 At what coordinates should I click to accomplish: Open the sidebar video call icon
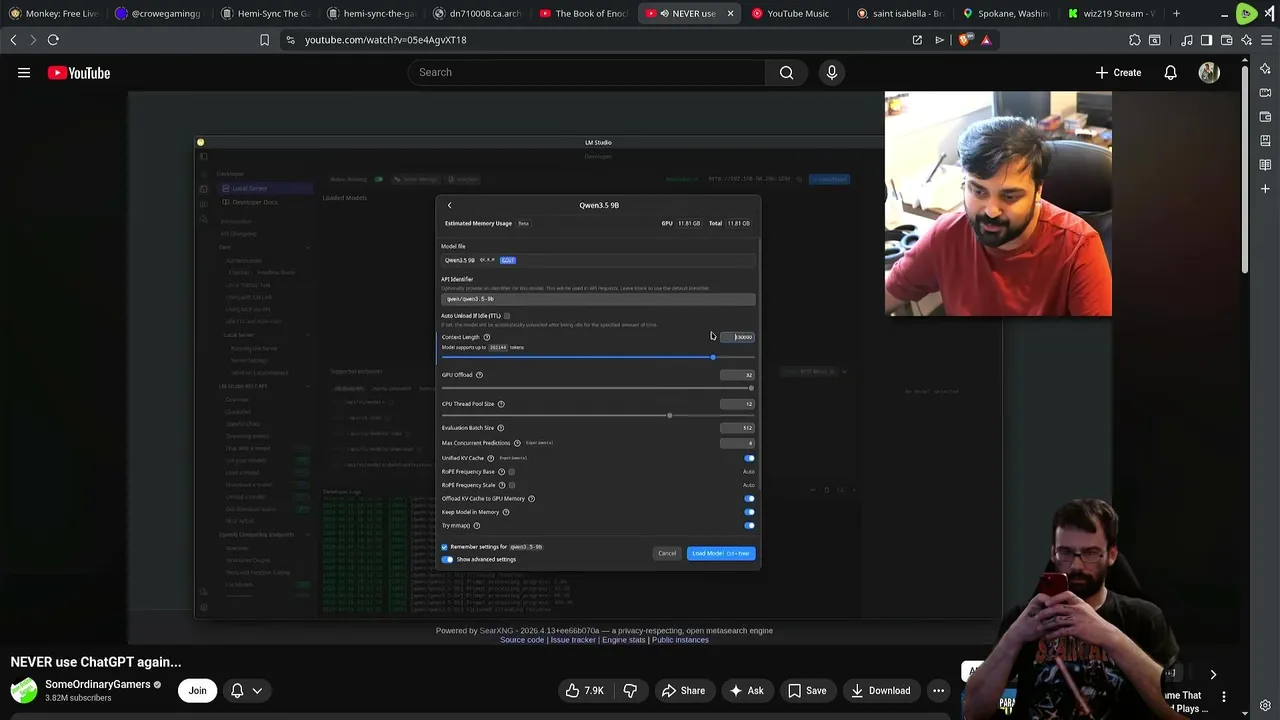[x=1265, y=93]
